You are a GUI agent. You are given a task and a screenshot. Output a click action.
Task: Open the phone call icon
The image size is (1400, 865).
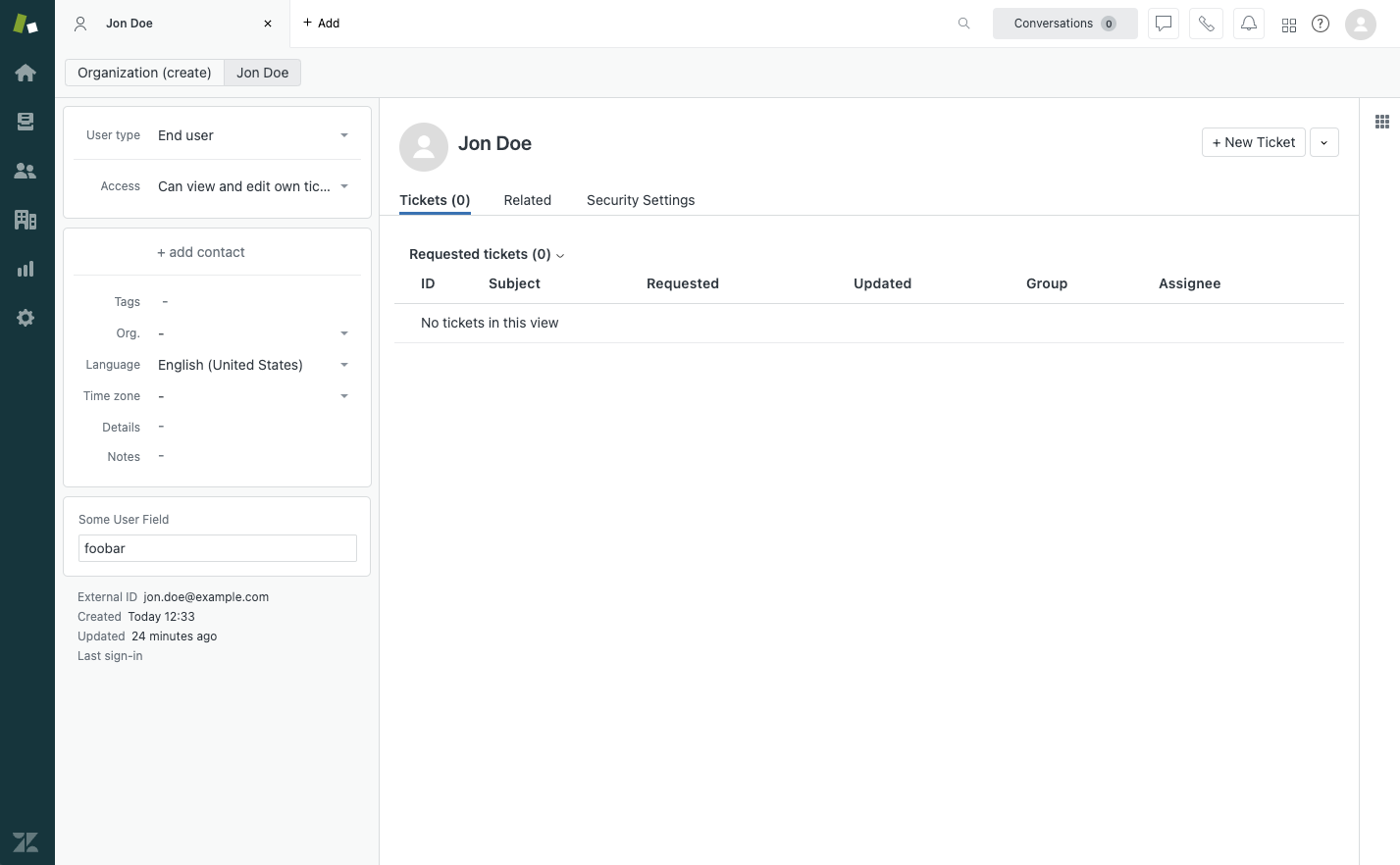tap(1206, 24)
